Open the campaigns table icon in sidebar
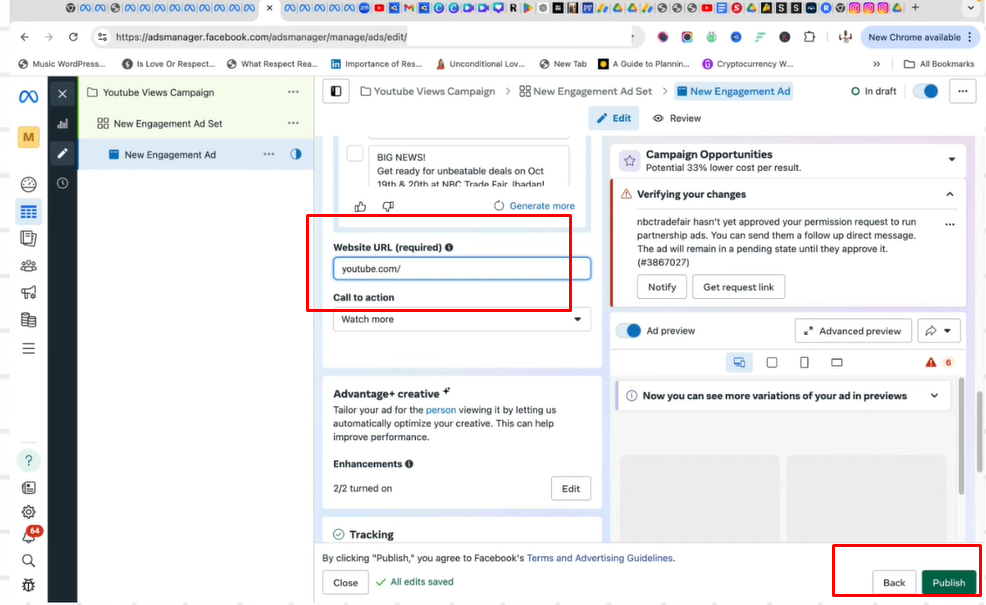Viewport: 986px width, 605px height. (x=28, y=212)
